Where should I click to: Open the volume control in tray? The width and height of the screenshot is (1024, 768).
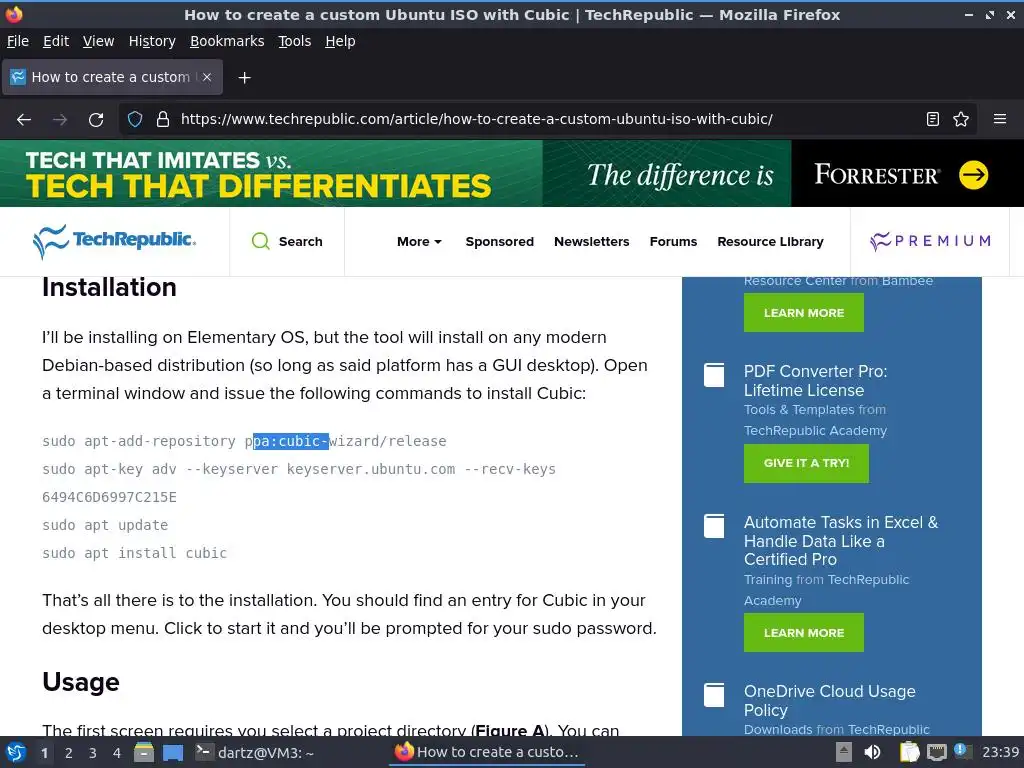tap(872, 752)
